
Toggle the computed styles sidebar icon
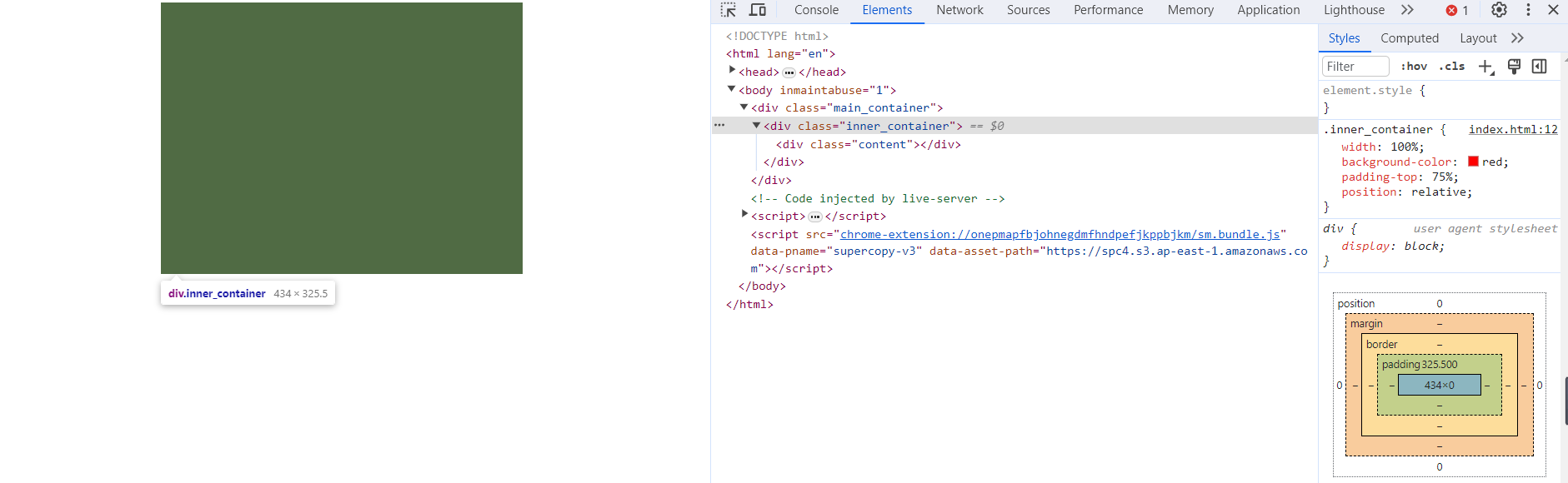pyautogui.click(x=1540, y=67)
